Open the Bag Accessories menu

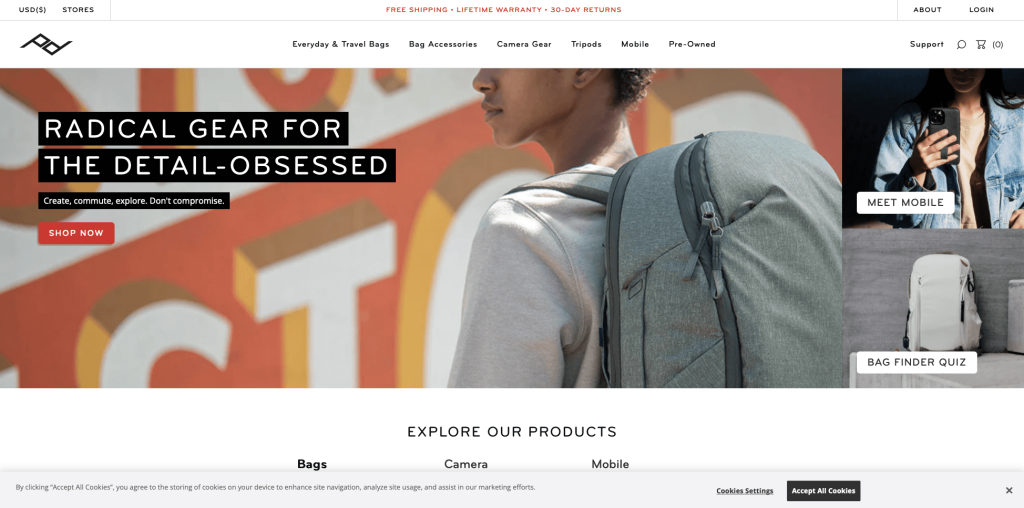click(x=443, y=44)
